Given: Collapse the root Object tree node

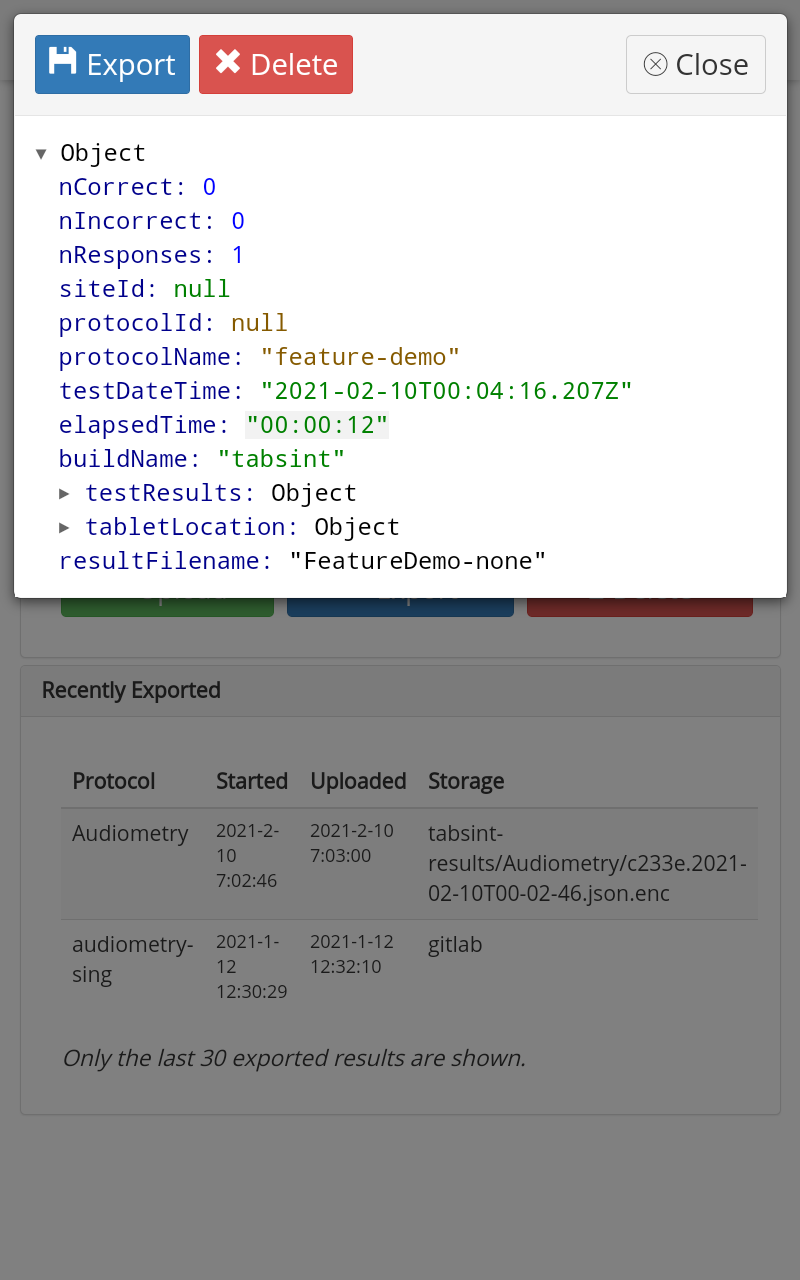Looking at the screenshot, I should pyautogui.click(x=41, y=153).
